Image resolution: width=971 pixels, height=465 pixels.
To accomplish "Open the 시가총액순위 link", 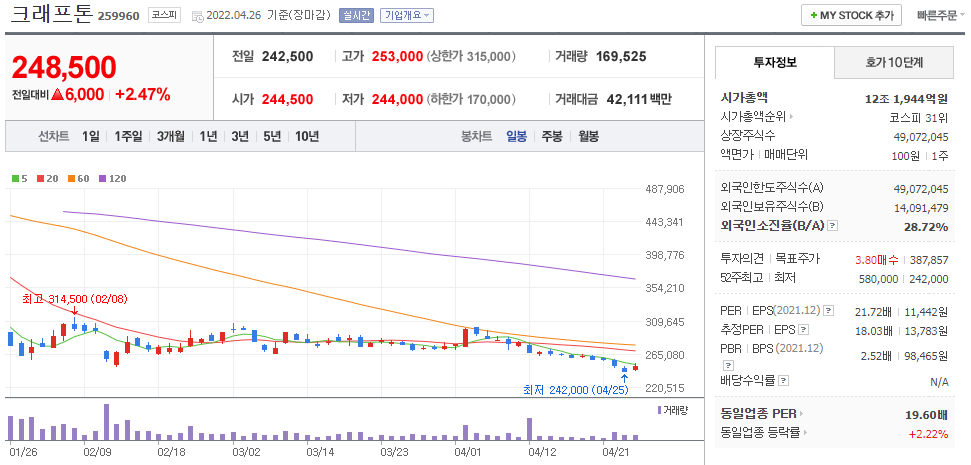I will click(x=754, y=116).
